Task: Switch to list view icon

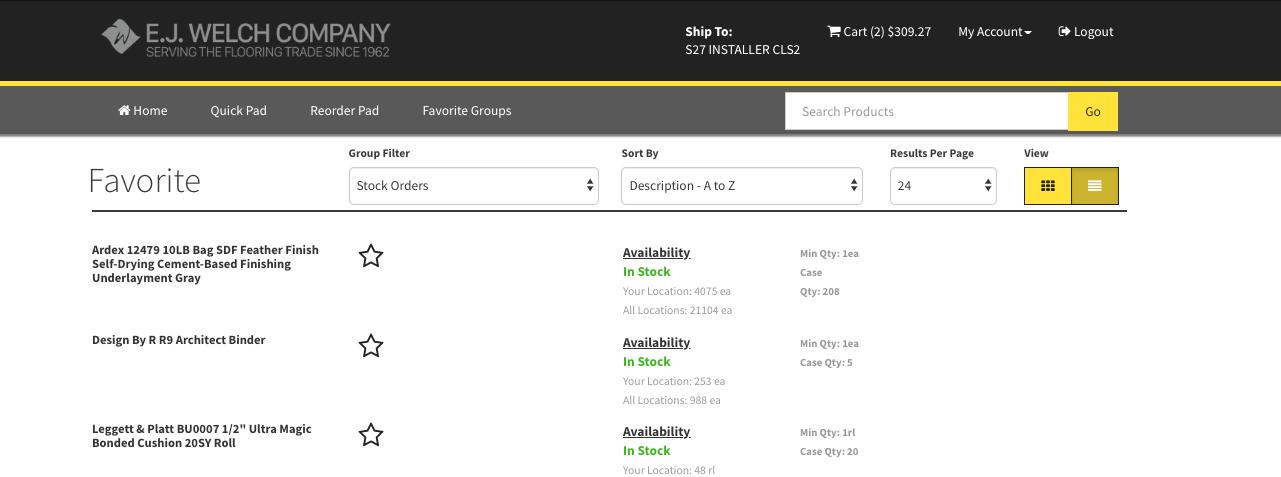Action: pyautogui.click(x=1095, y=186)
